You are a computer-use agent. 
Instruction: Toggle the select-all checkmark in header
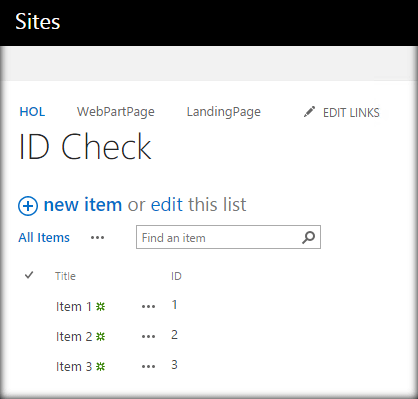(x=29, y=275)
